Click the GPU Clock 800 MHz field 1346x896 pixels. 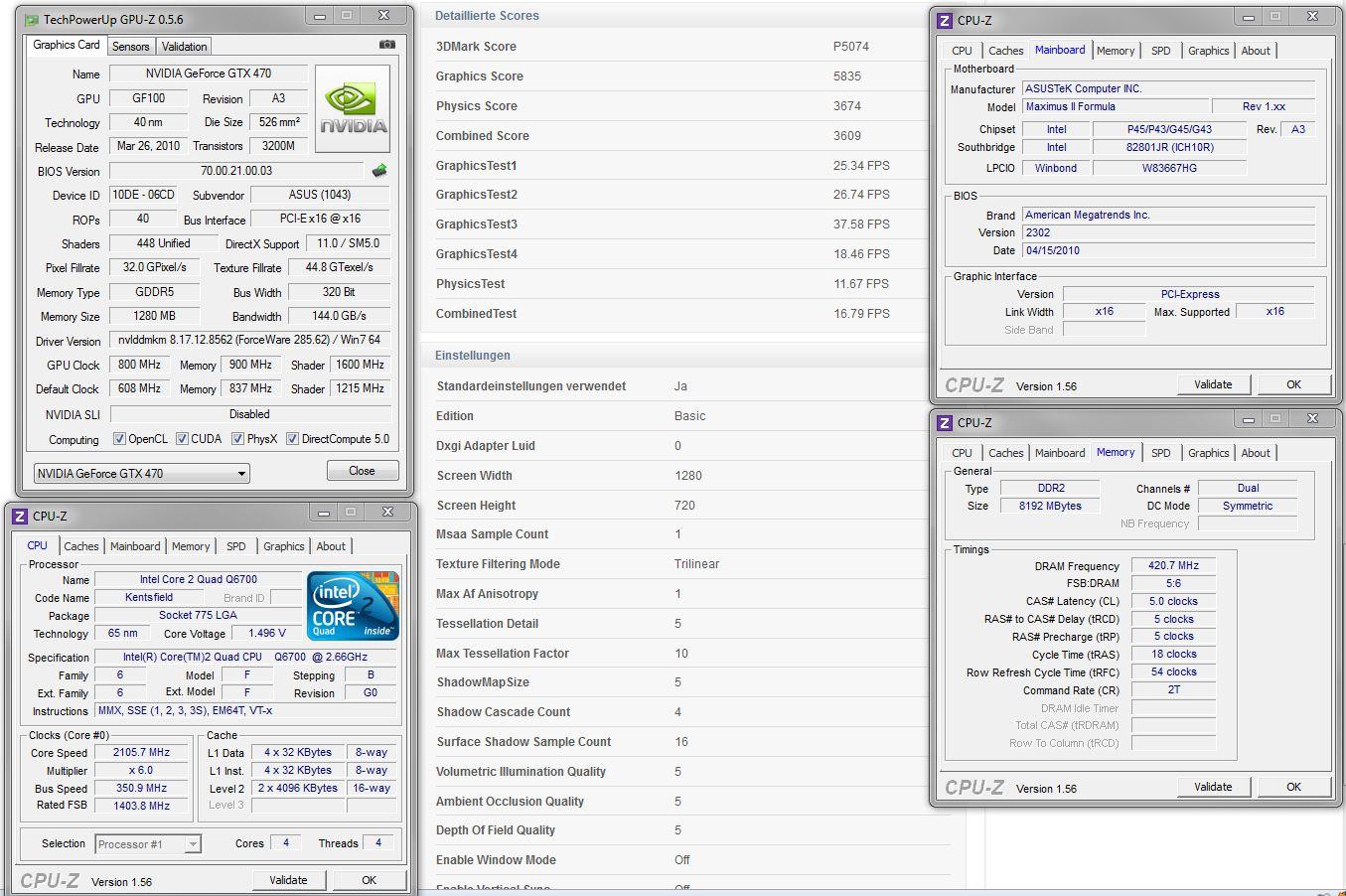[x=139, y=365]
